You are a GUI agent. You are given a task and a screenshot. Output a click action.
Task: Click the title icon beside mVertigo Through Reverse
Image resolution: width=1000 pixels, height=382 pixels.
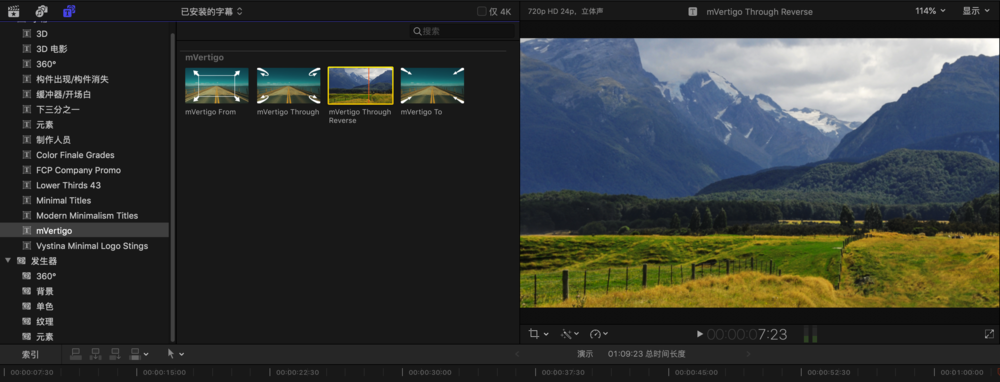pyautogui.click(x=693, y=11)
